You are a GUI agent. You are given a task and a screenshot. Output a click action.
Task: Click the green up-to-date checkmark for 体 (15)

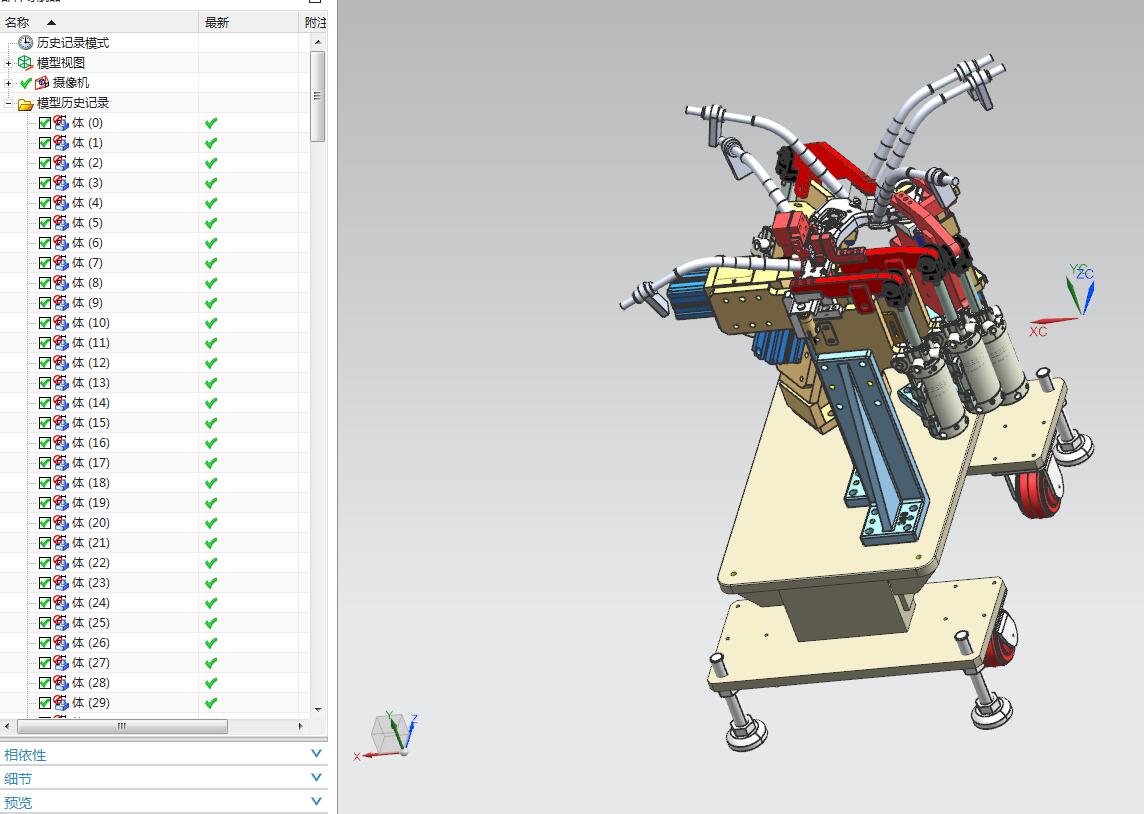(211, 422)
